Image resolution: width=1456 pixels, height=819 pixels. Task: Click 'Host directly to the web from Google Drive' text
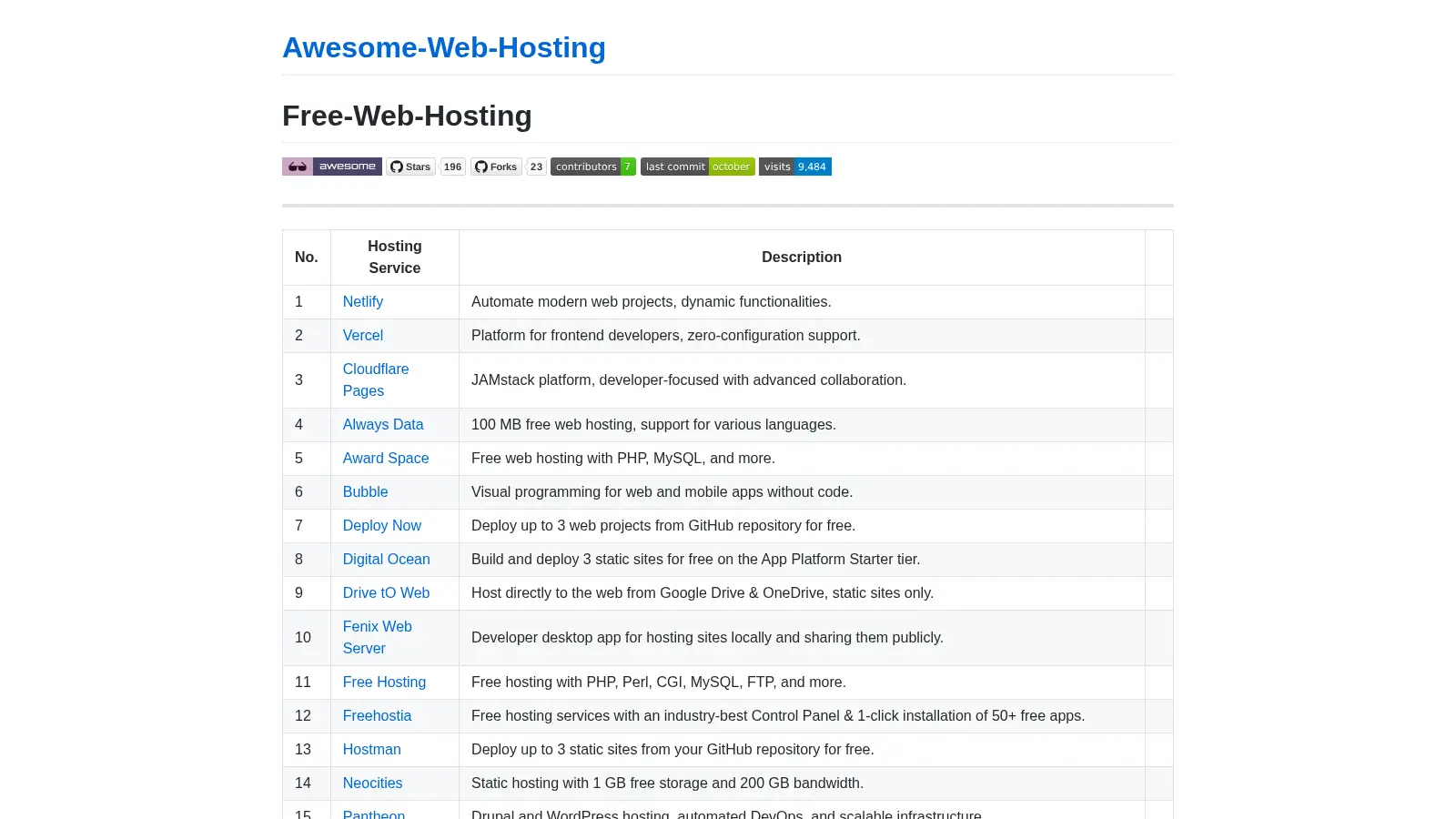pyautogui.click(x=703, y=592)
